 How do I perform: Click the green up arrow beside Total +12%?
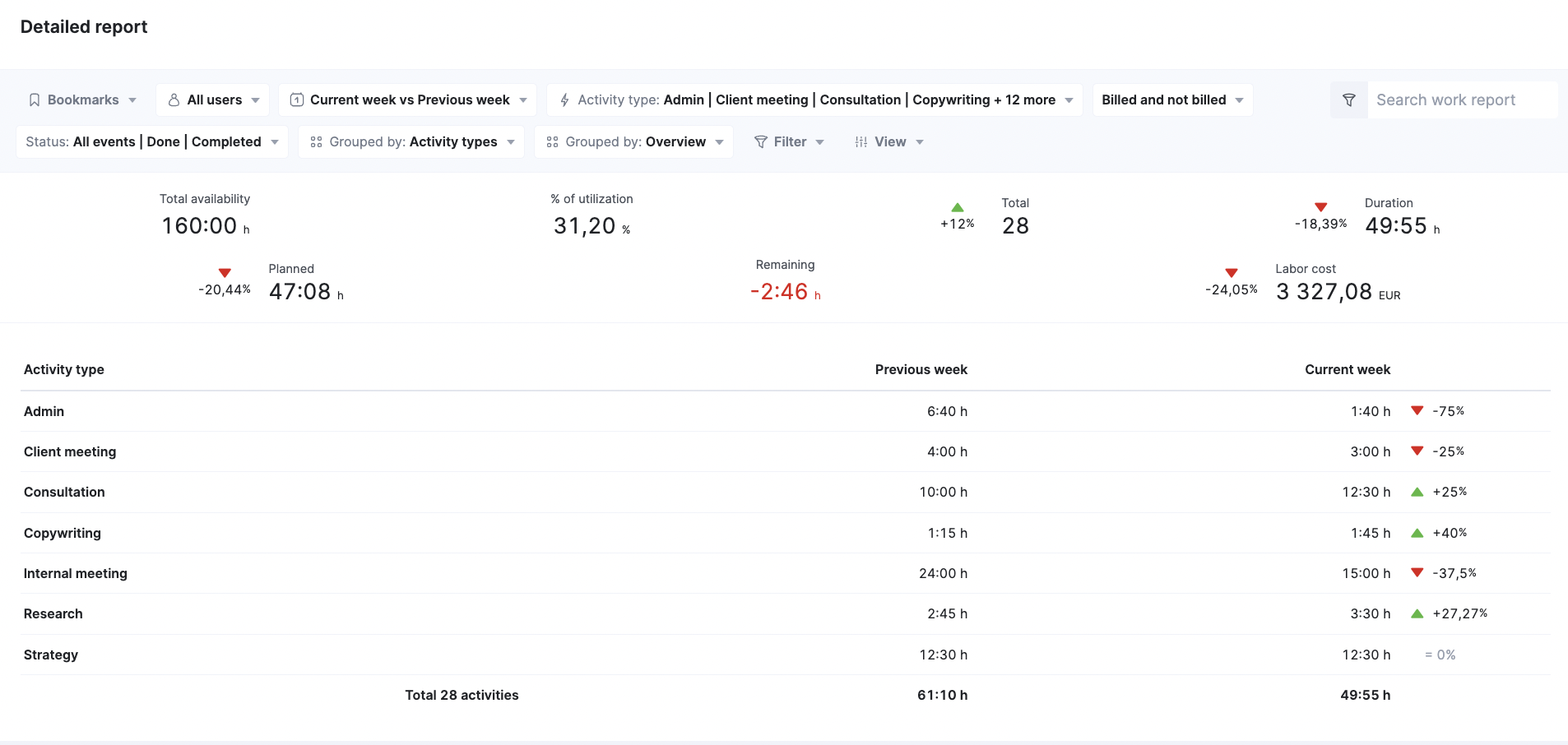click(958, 207)
